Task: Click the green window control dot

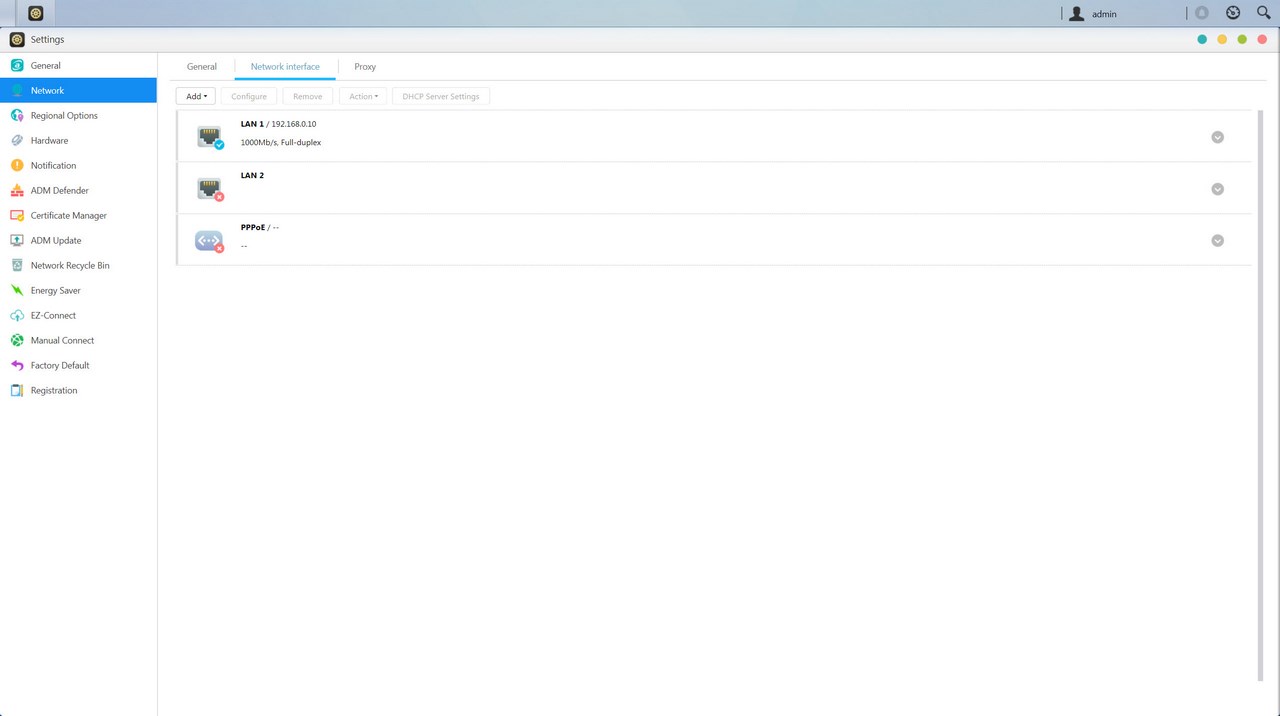Action: [1242, 40]
